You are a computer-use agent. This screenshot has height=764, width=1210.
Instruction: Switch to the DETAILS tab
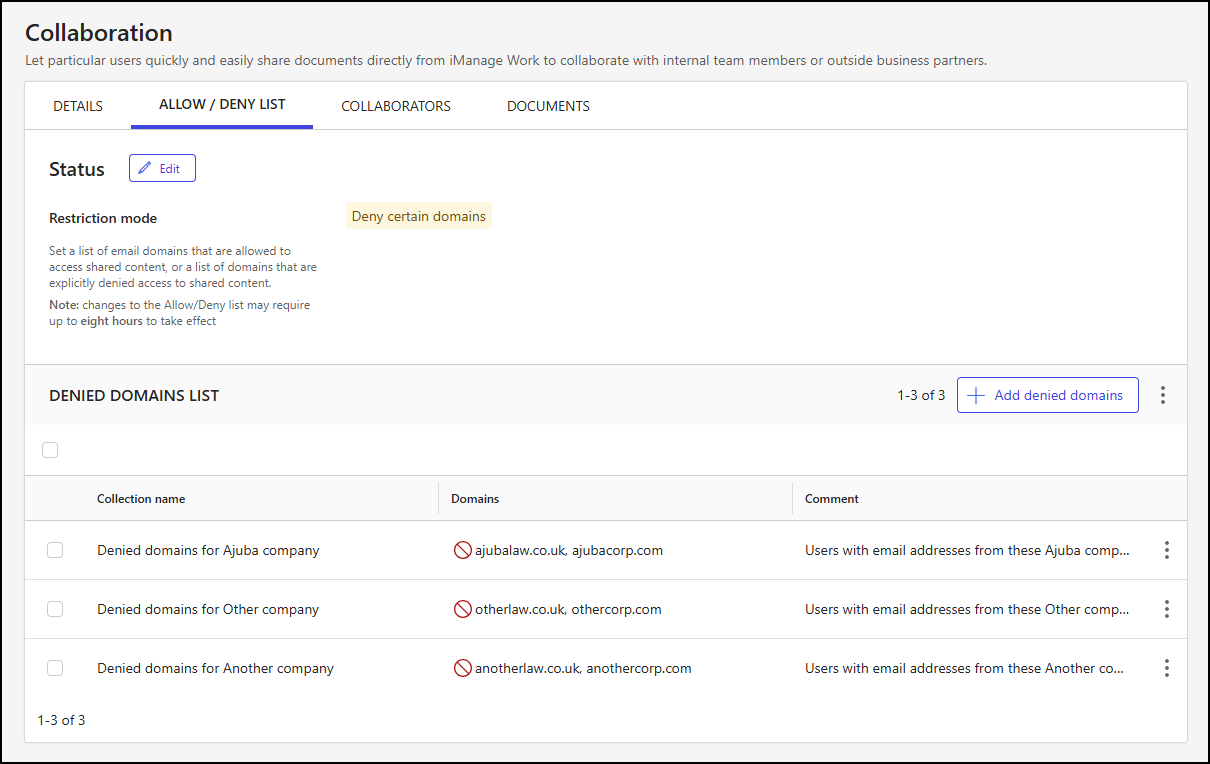[77, 105]
